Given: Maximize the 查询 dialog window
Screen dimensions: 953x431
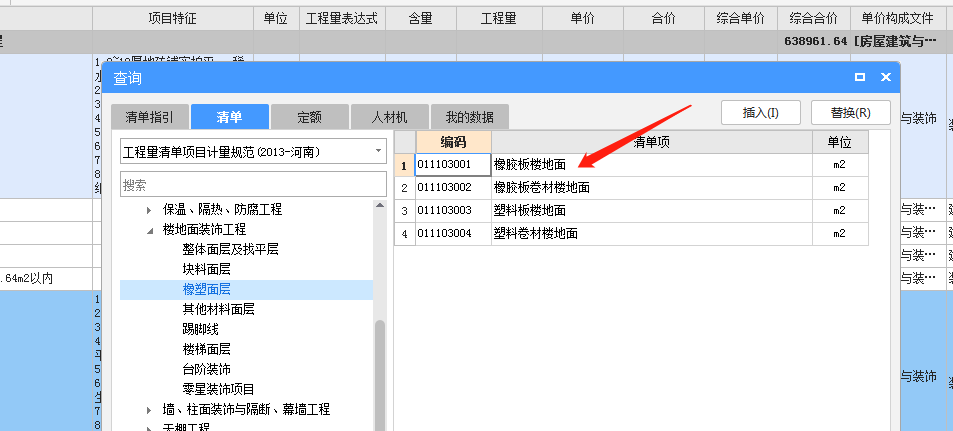Looking at the screenshot, I should [x=859, y=77].
